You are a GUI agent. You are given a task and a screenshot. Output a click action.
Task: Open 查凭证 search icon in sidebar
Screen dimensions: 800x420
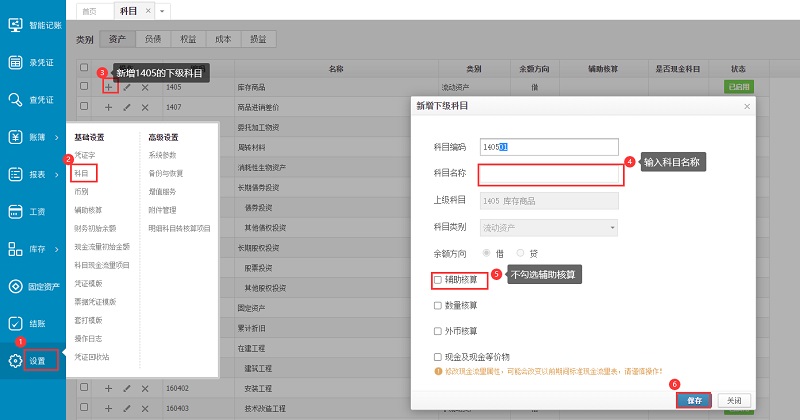(15, 99)
